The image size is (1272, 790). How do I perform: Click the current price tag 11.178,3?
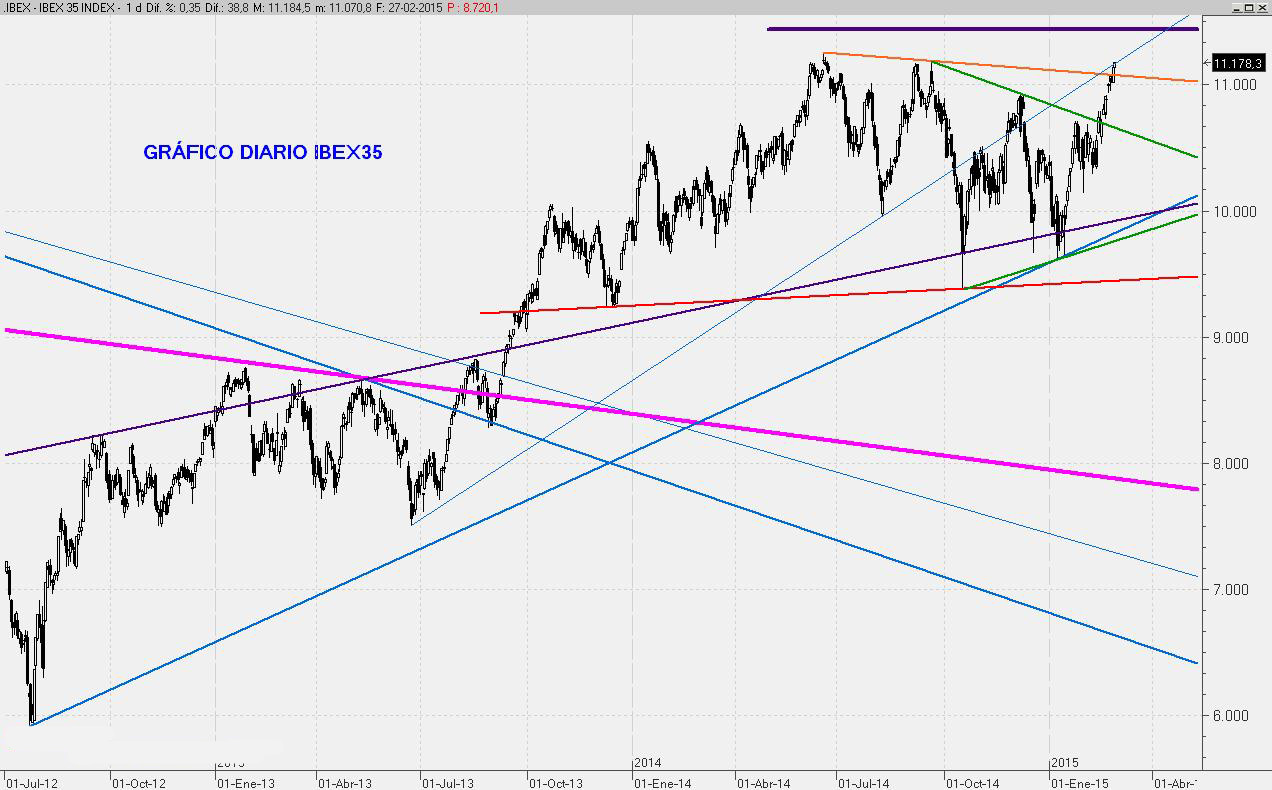1238,62
